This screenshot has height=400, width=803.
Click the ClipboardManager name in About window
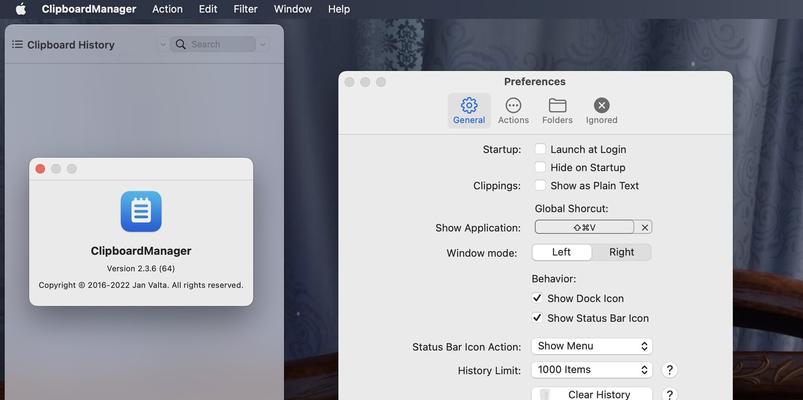[x=141, y=251]
